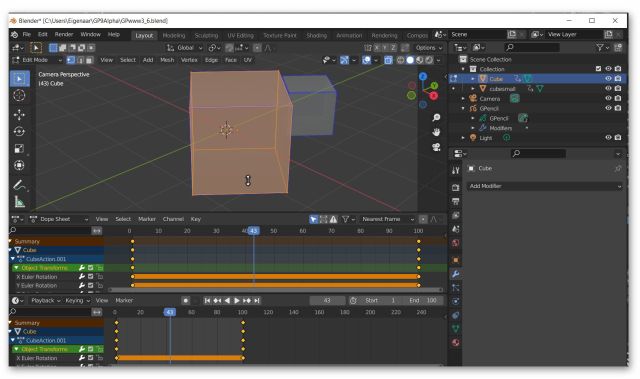Screen dimensions: 640x379
Task: Toggle Only Show Errors warning icon in dope sheet
Action: [x=333, y=219]
